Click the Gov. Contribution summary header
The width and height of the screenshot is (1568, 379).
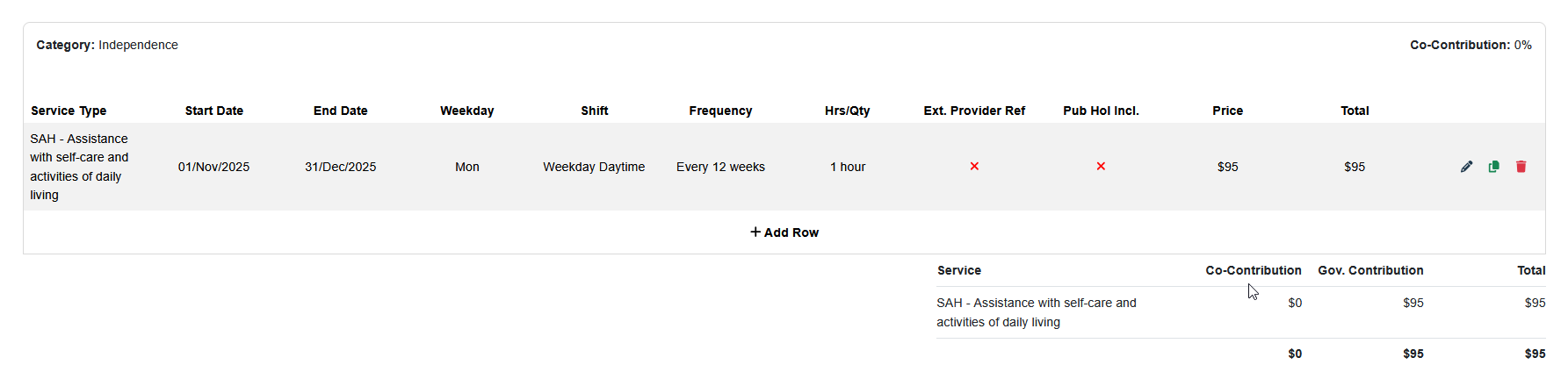pyautogui.click(x=1370, y=270)
